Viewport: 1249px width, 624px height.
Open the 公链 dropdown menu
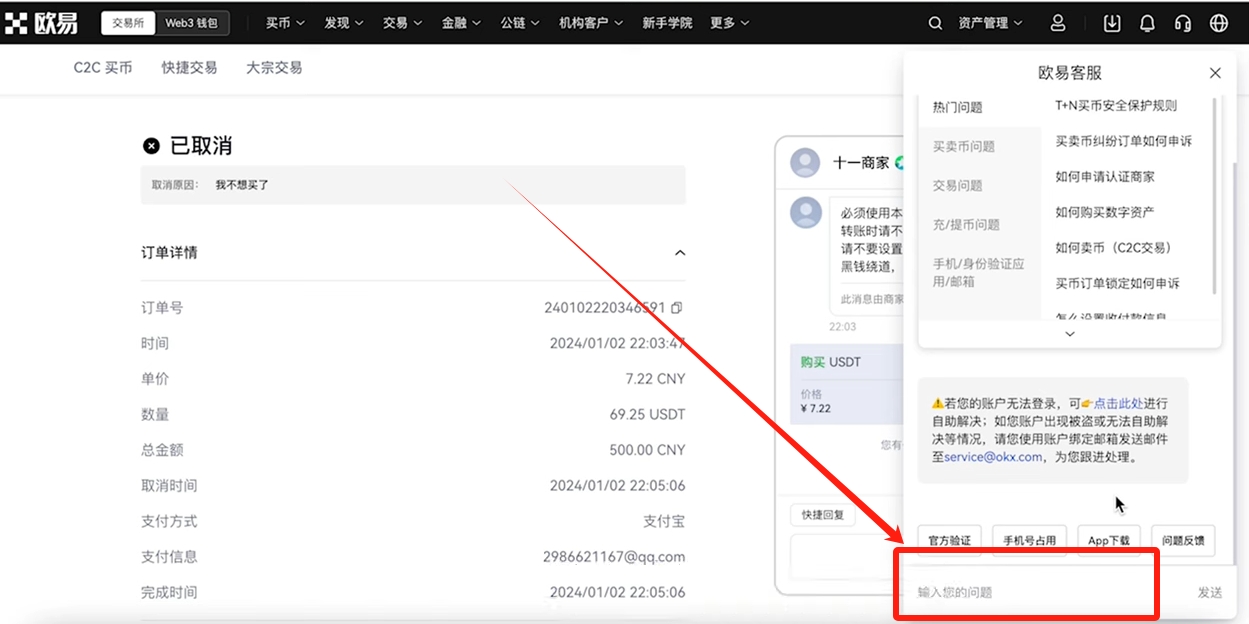(x=520, y=23)
